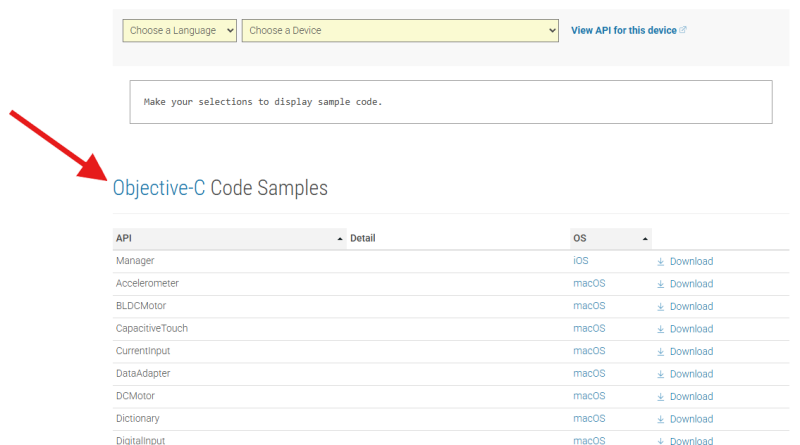This screenshot has height=445, width=800.
Task: Open the Choose a Device dropdown
Action: (400, 31)
